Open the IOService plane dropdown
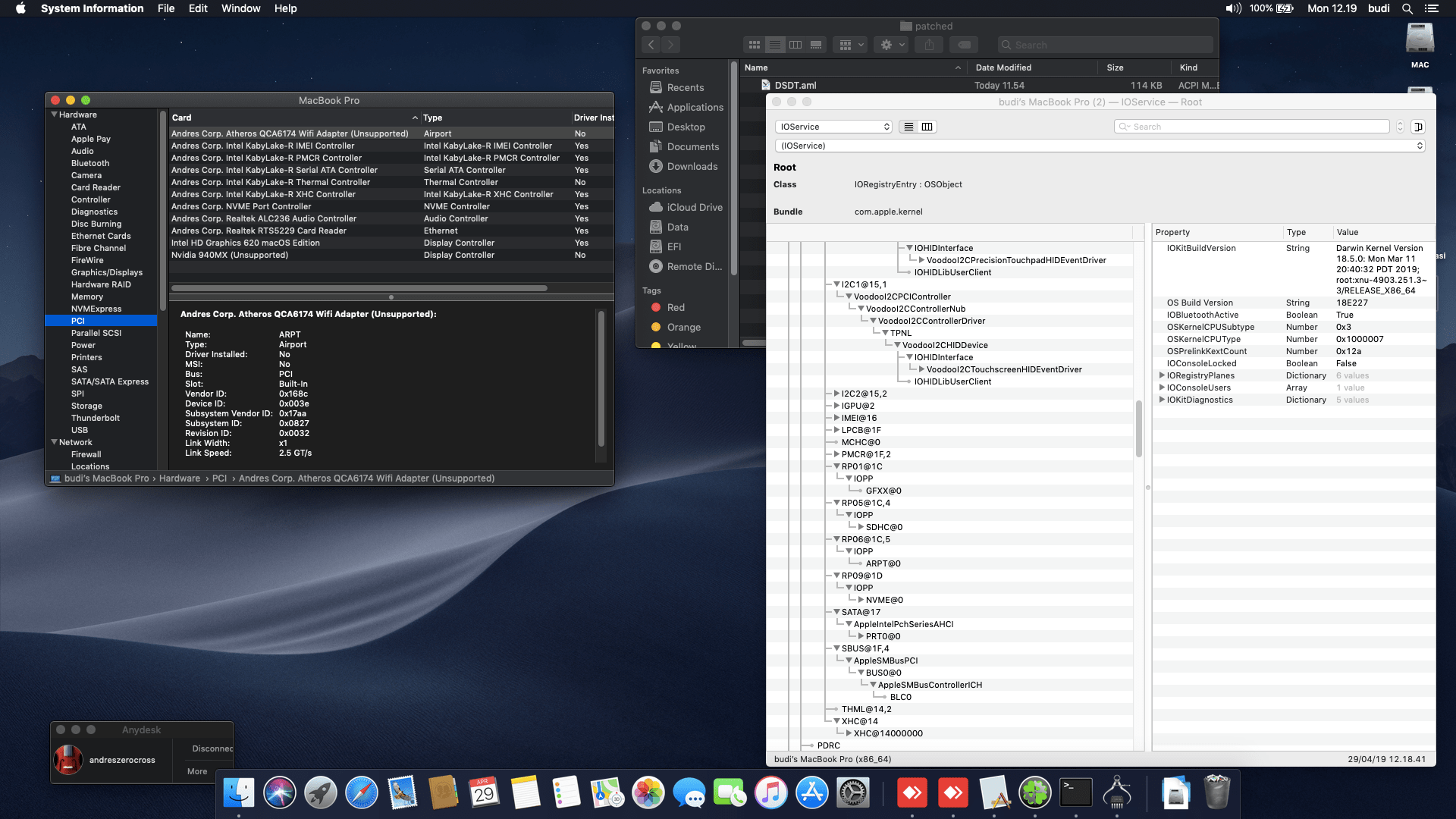This screenshot has height=819, width=1456. click(x=833, y=127)
